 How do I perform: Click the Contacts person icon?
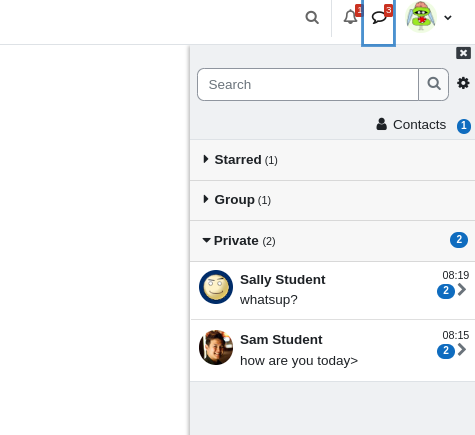[x=382, y=124]
